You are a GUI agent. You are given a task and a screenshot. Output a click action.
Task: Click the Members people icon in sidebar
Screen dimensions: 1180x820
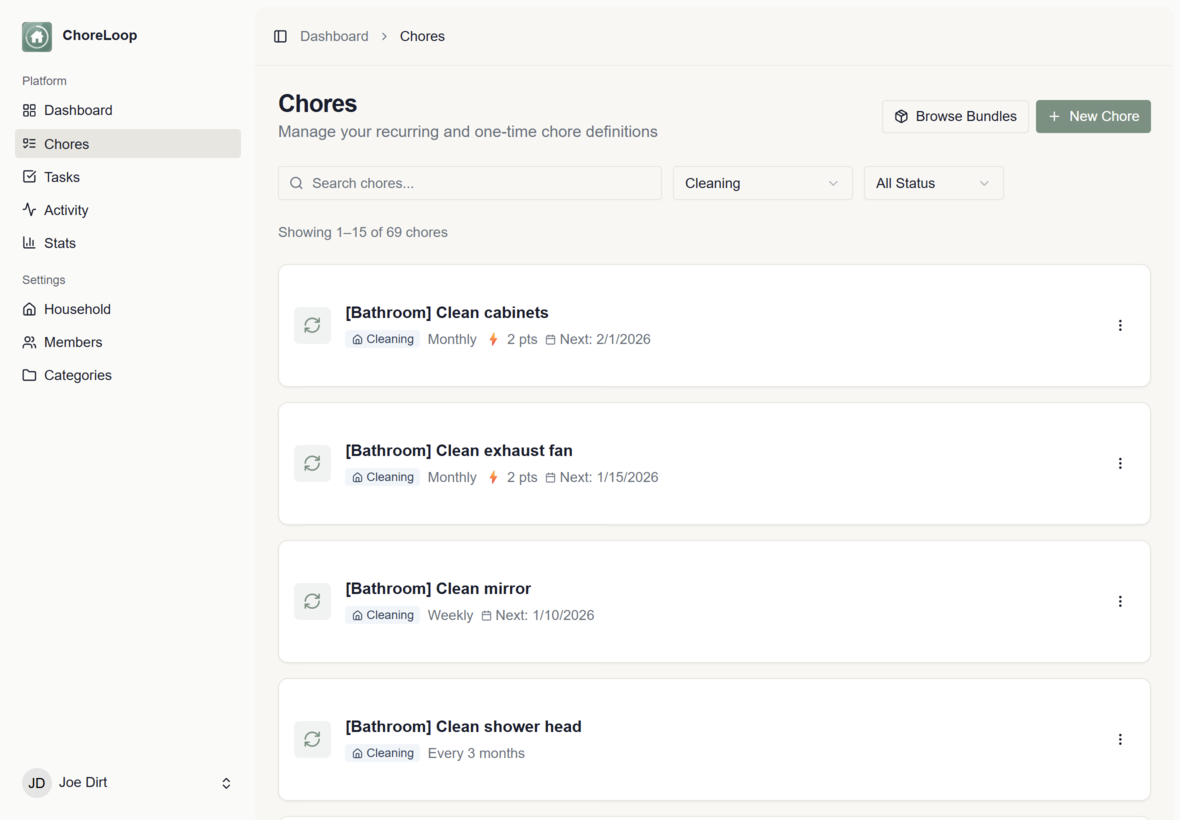(29, 342)
